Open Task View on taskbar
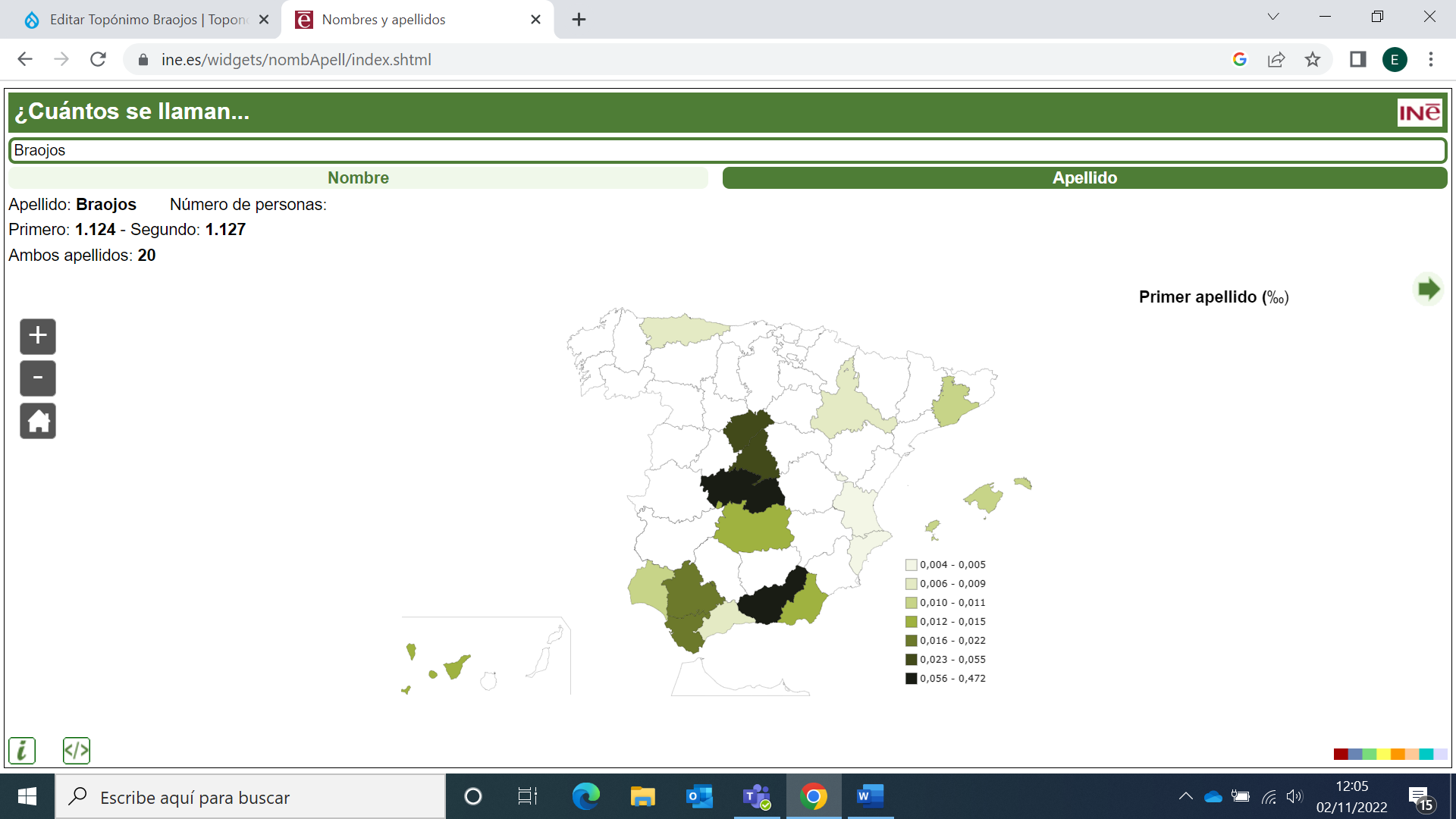The image size is (1456, 819). [x=527, y=796]
